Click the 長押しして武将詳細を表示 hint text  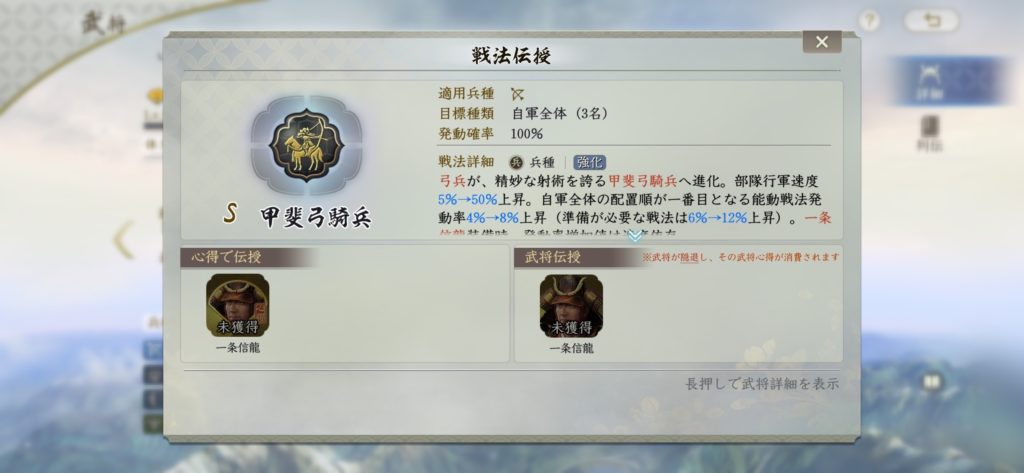(762, 384)
